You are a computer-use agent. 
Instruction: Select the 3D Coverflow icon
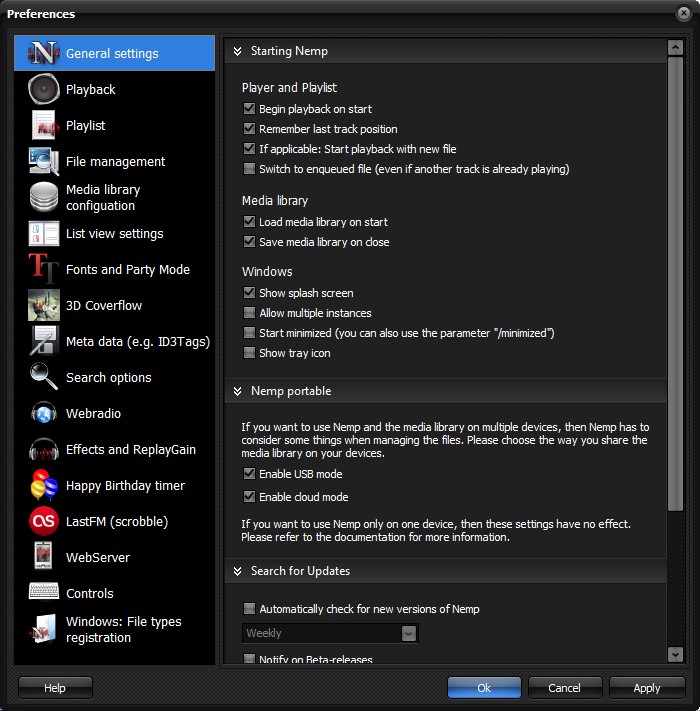[44, 306]
